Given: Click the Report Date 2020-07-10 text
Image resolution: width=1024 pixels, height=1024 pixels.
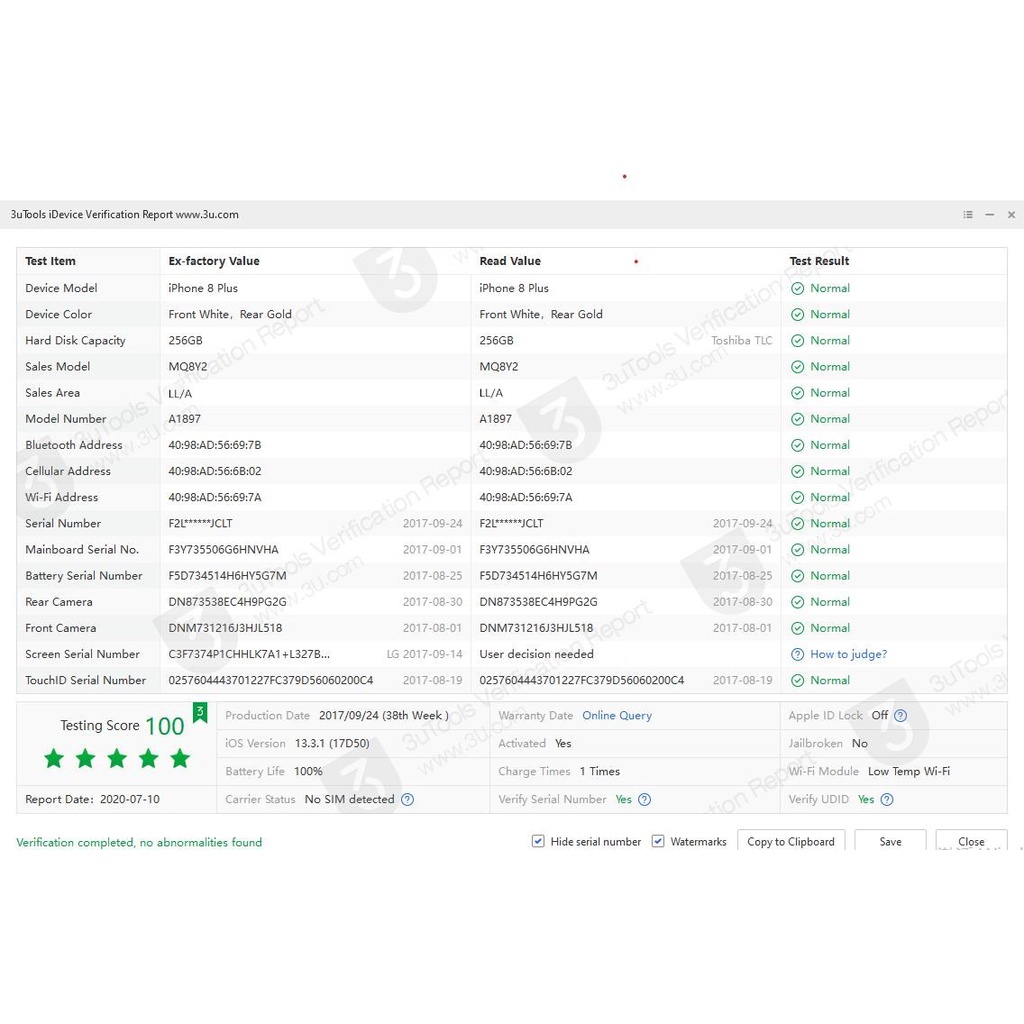Looking at the screenshot, I should pyautogui.click(x=92, y=799).
